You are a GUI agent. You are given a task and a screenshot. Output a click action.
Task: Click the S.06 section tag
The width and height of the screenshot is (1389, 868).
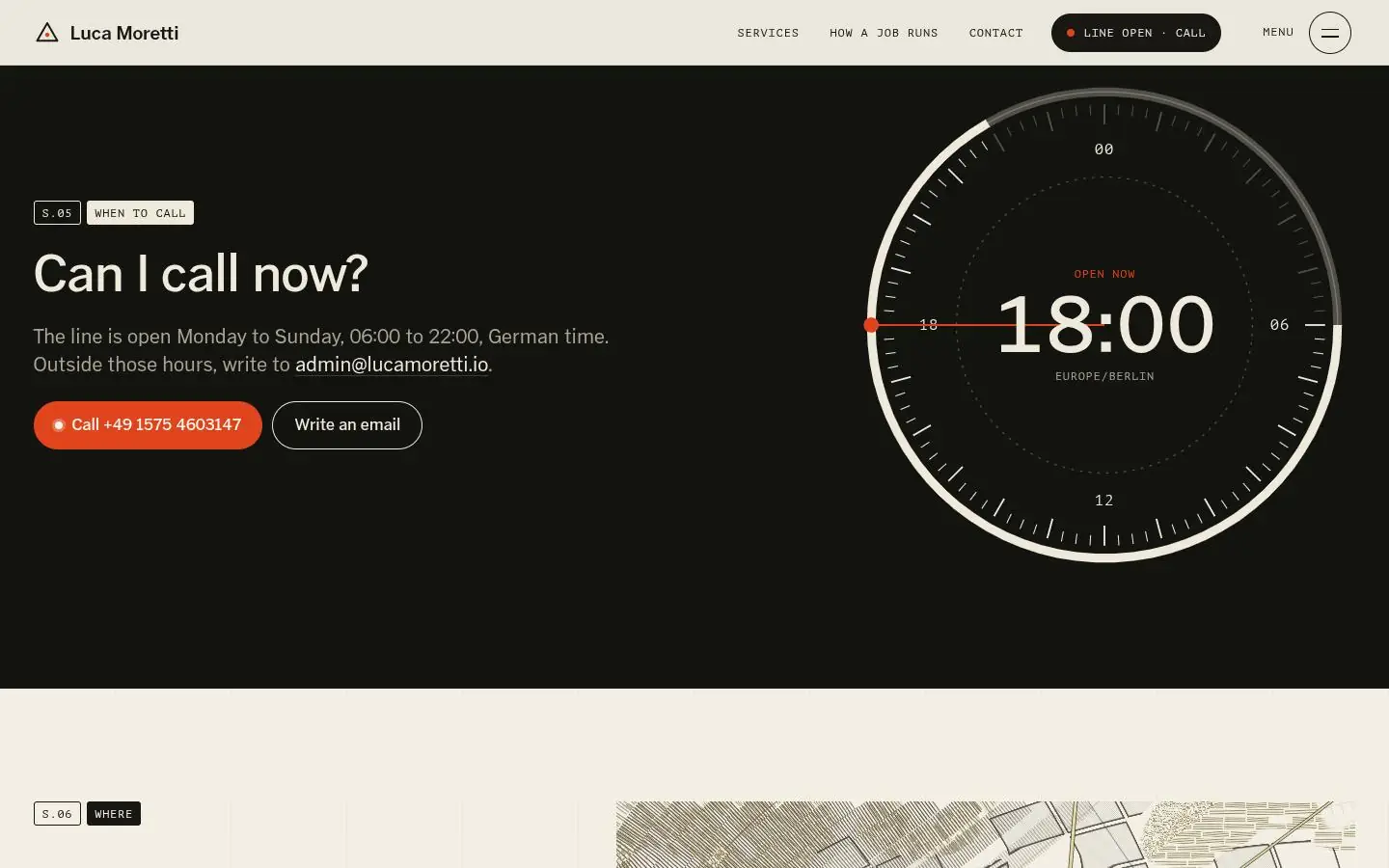[57, 814]
